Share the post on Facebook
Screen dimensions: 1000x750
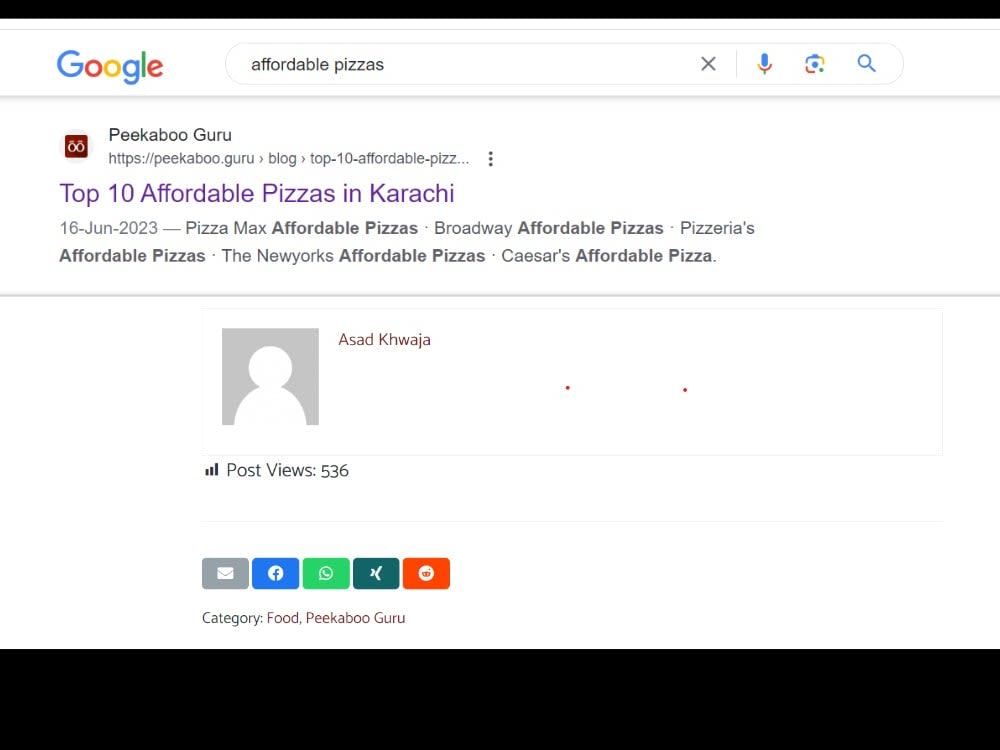[x=276, y=573]
